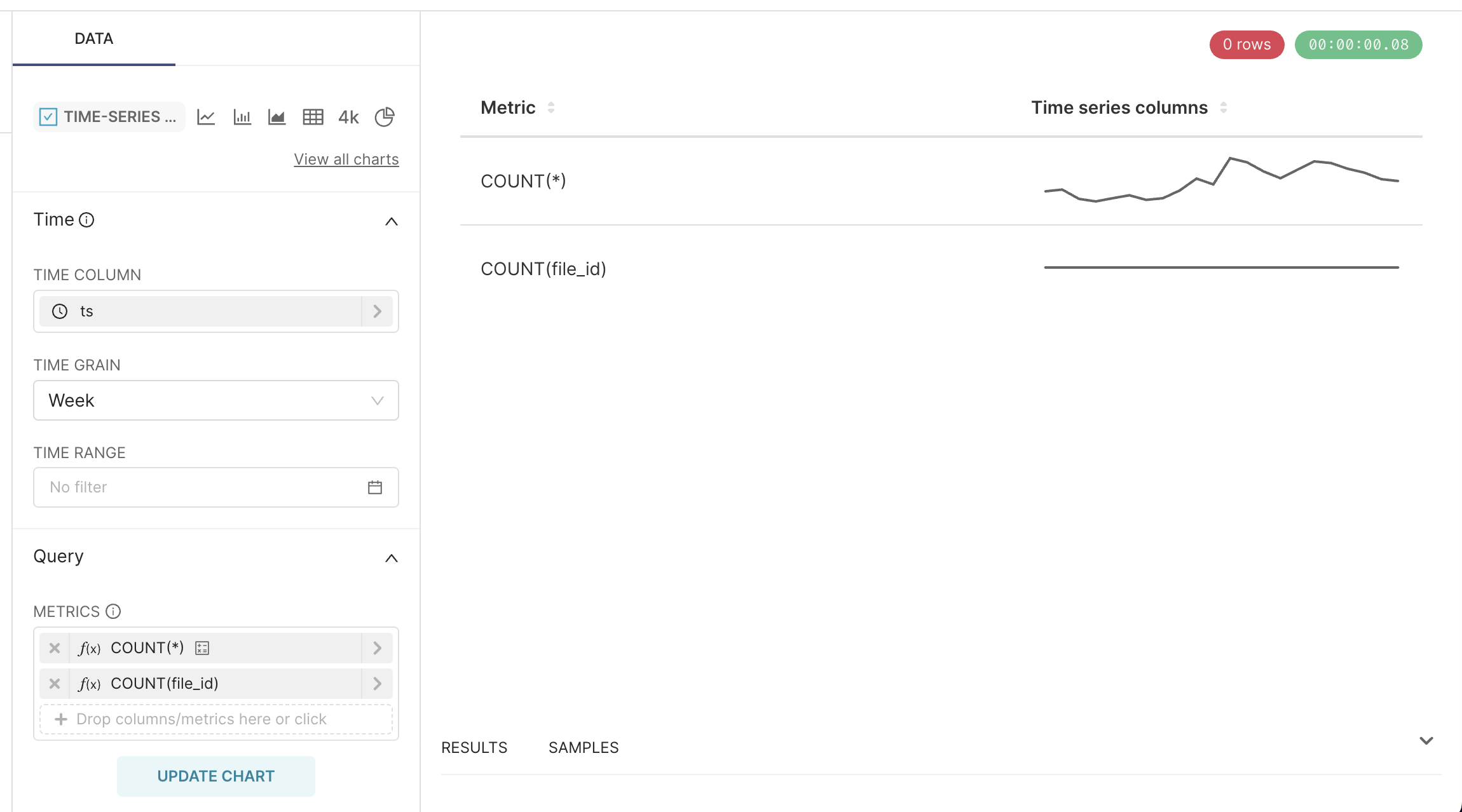Select the 4k resolution icon
1462x812 pixels.
(x=347, y=117)
